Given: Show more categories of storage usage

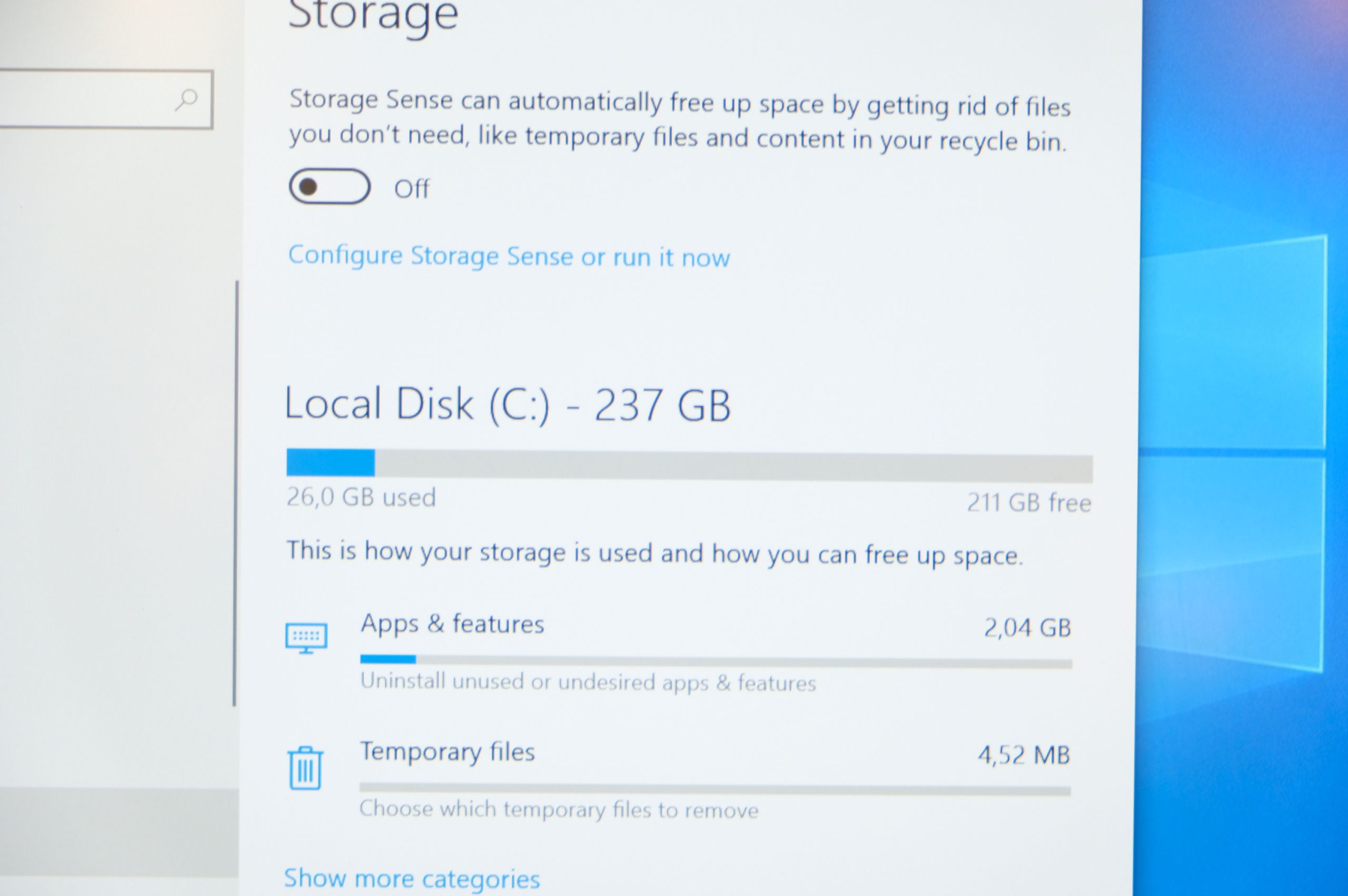Looking at the screenshot, I should pos(411,878).
